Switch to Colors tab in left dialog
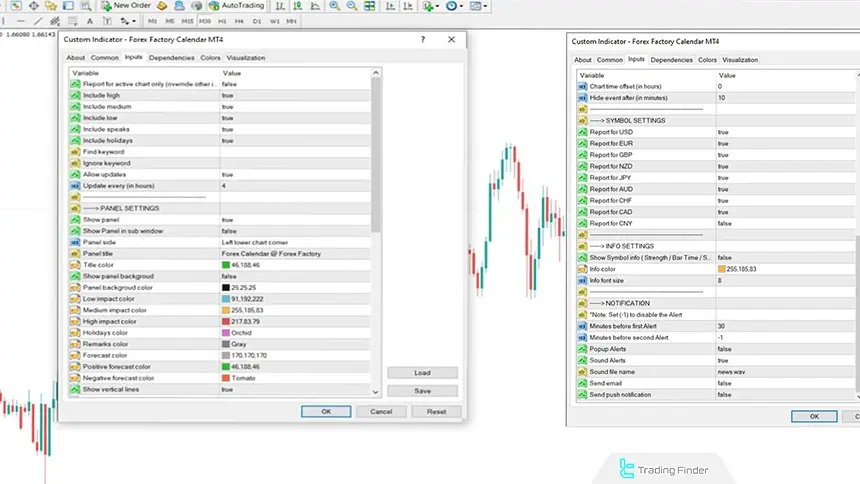The image size is (860, 484). (210, 58)
